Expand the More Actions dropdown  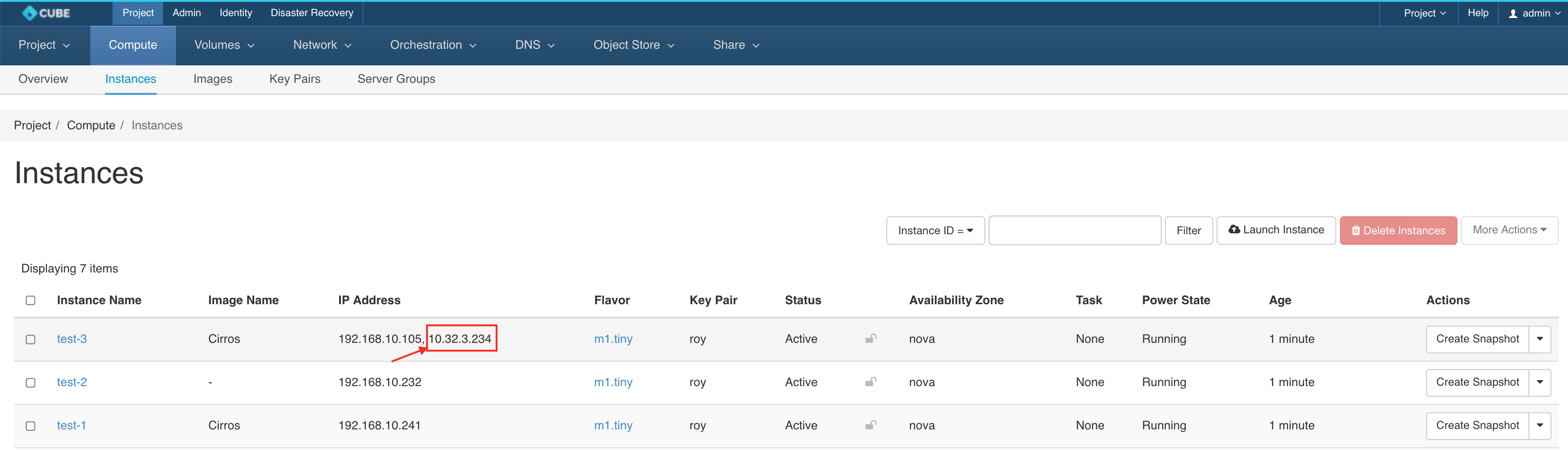tap(1509, 230)
